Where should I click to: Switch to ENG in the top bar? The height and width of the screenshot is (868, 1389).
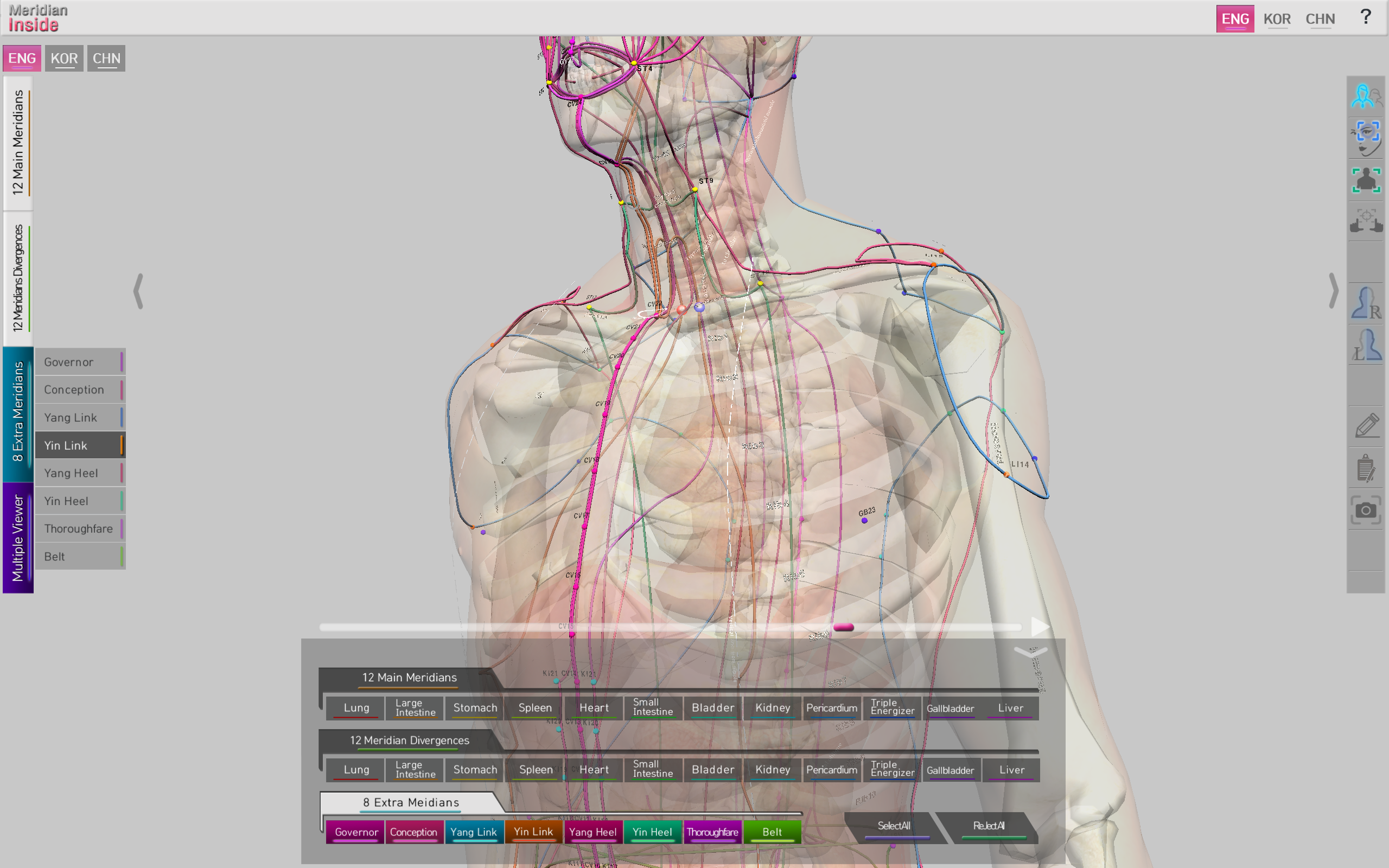[x=1235, y=19]
